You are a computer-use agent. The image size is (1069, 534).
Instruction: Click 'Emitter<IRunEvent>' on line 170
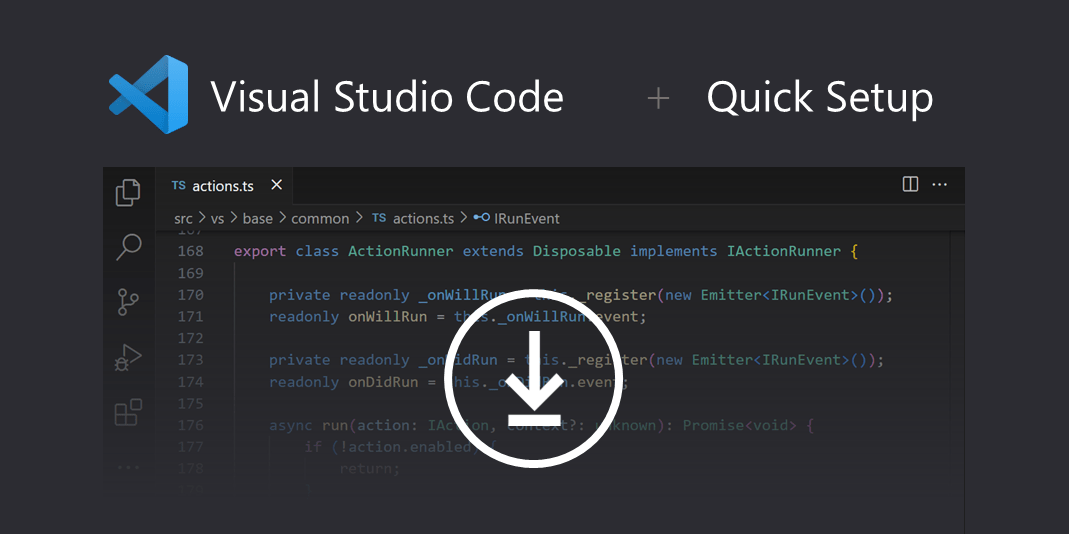click(x=781, y=295)
